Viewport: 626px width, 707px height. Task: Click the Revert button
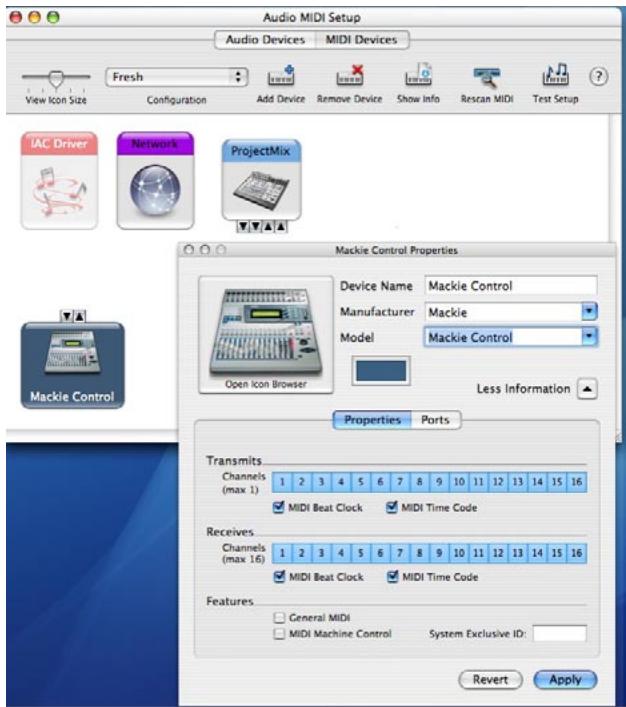(x=491, y=679)
